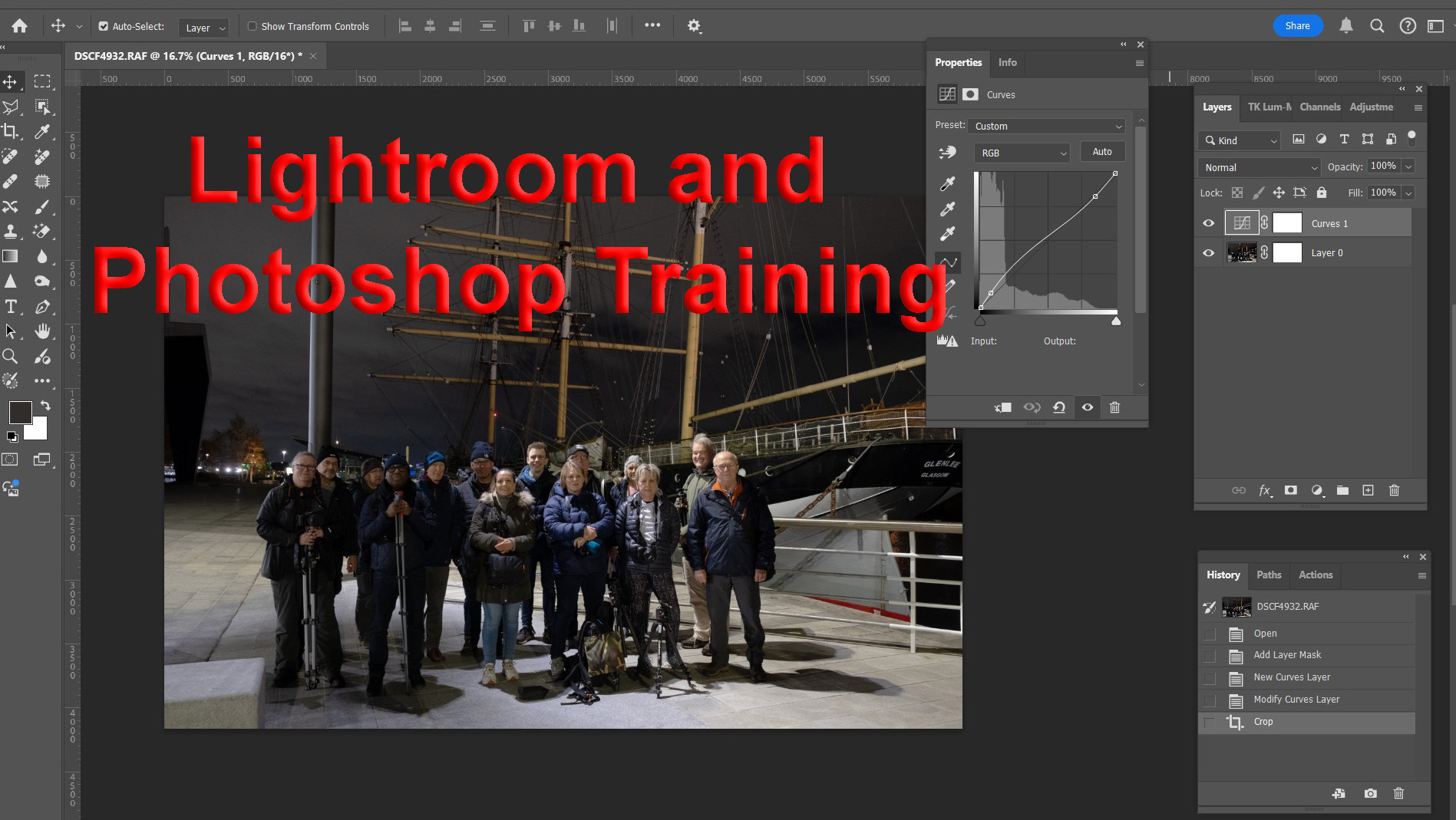Viewport: 1456px width, 820px height.
Task: Open the Normal blend mode dropdown
Action: tap(1259, 167)
